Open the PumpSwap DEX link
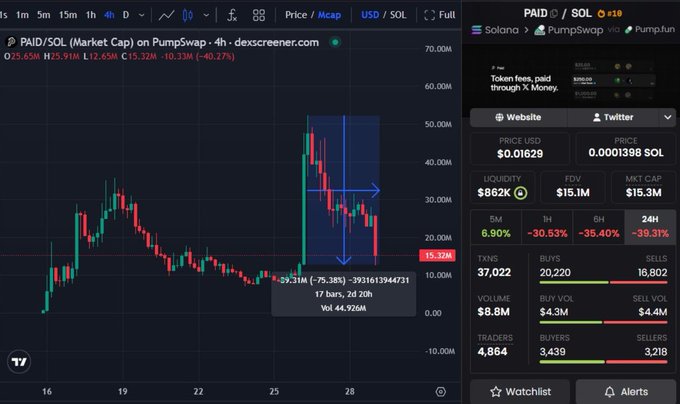 [568, 30]
